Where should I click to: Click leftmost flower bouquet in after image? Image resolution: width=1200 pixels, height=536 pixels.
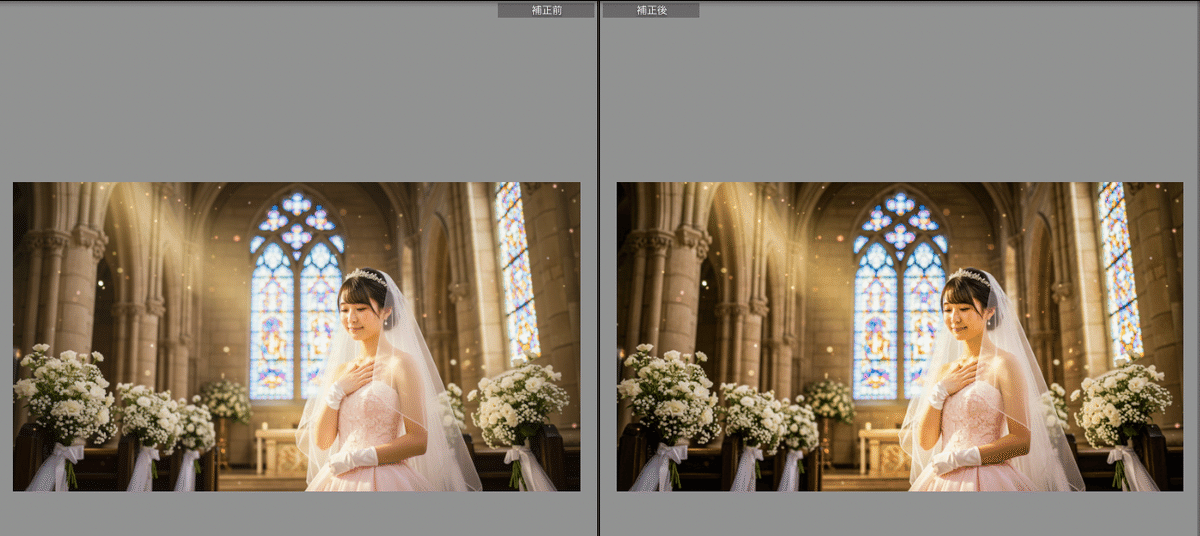tap(669, 395)
